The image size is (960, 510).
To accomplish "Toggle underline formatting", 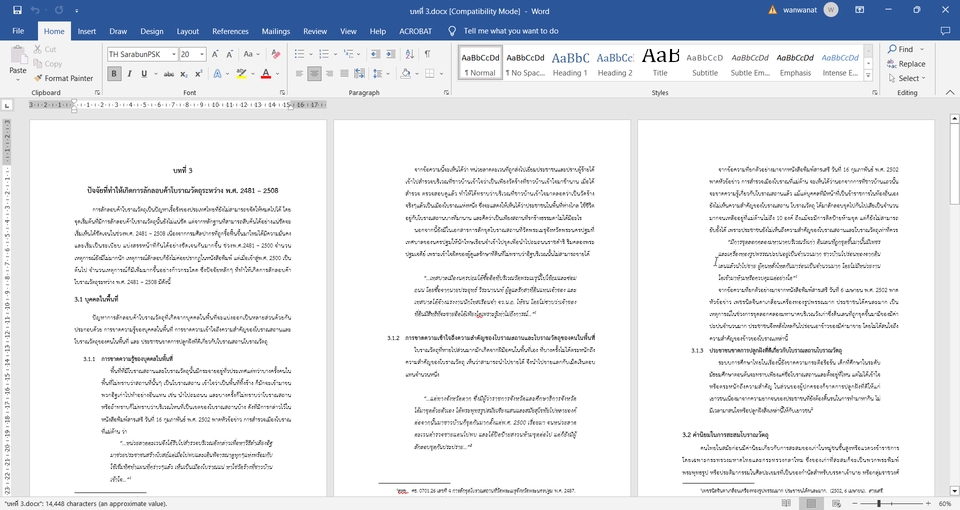I will pyautogui.click(x=144, y=73).
